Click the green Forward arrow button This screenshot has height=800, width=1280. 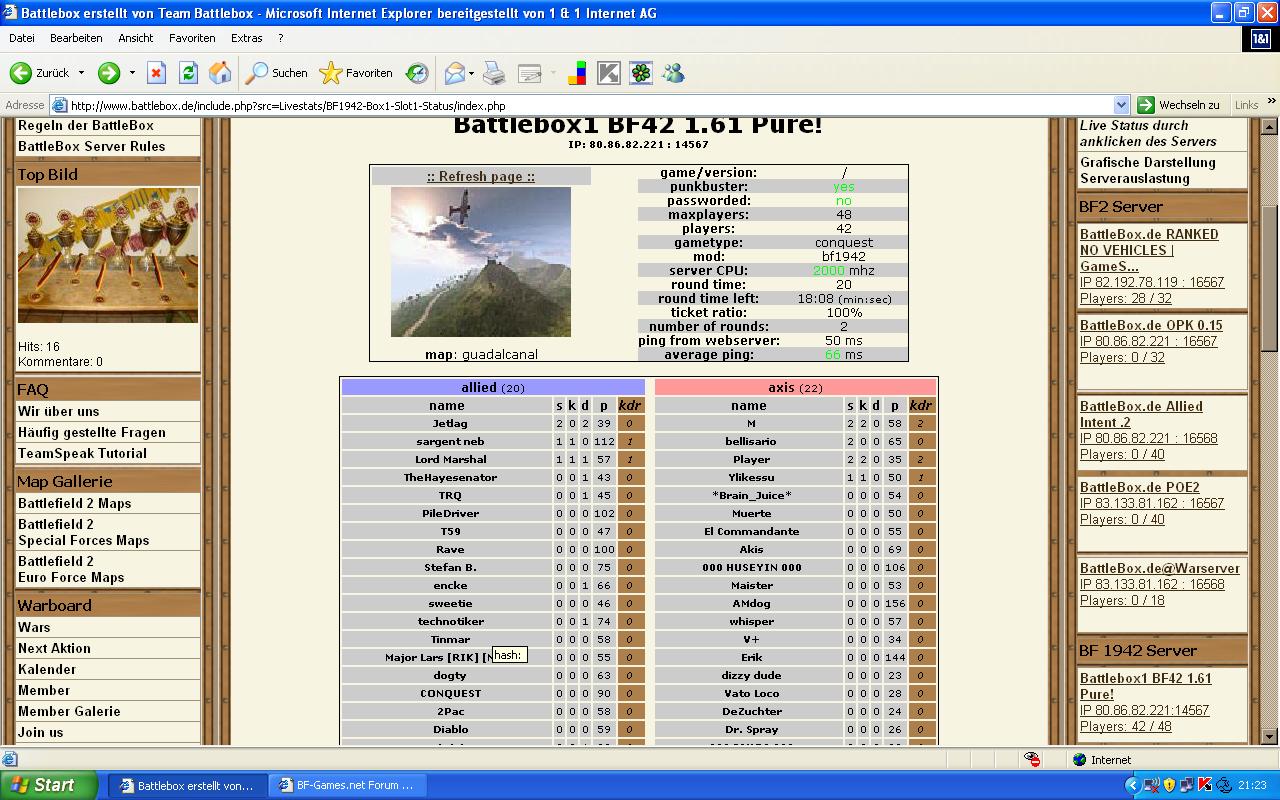(x=108, y=73)
